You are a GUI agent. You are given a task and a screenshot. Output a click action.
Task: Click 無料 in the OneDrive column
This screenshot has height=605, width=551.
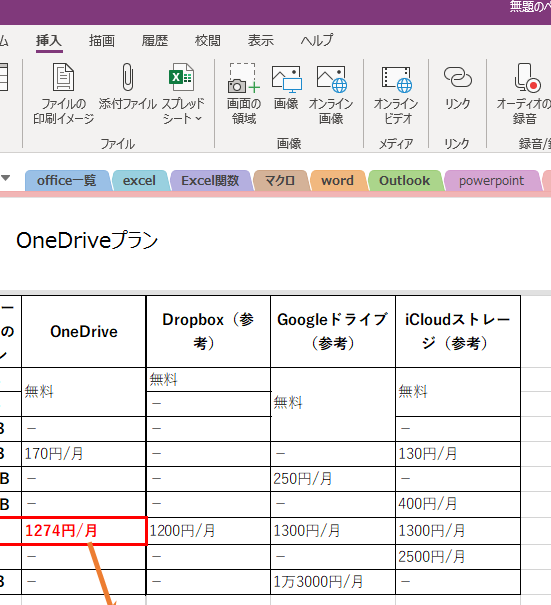coord(39,392)
